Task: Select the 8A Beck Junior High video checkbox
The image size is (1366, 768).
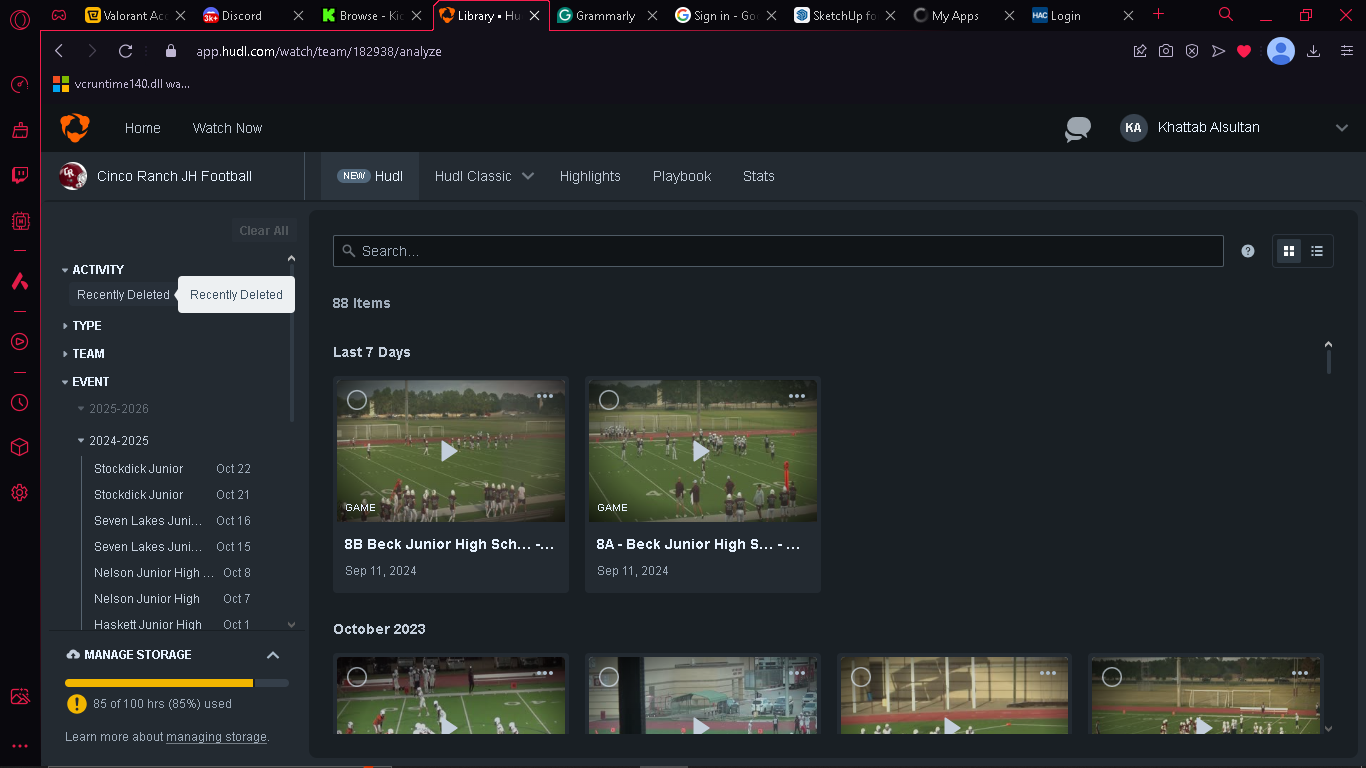Action: (x=609, y=400)
